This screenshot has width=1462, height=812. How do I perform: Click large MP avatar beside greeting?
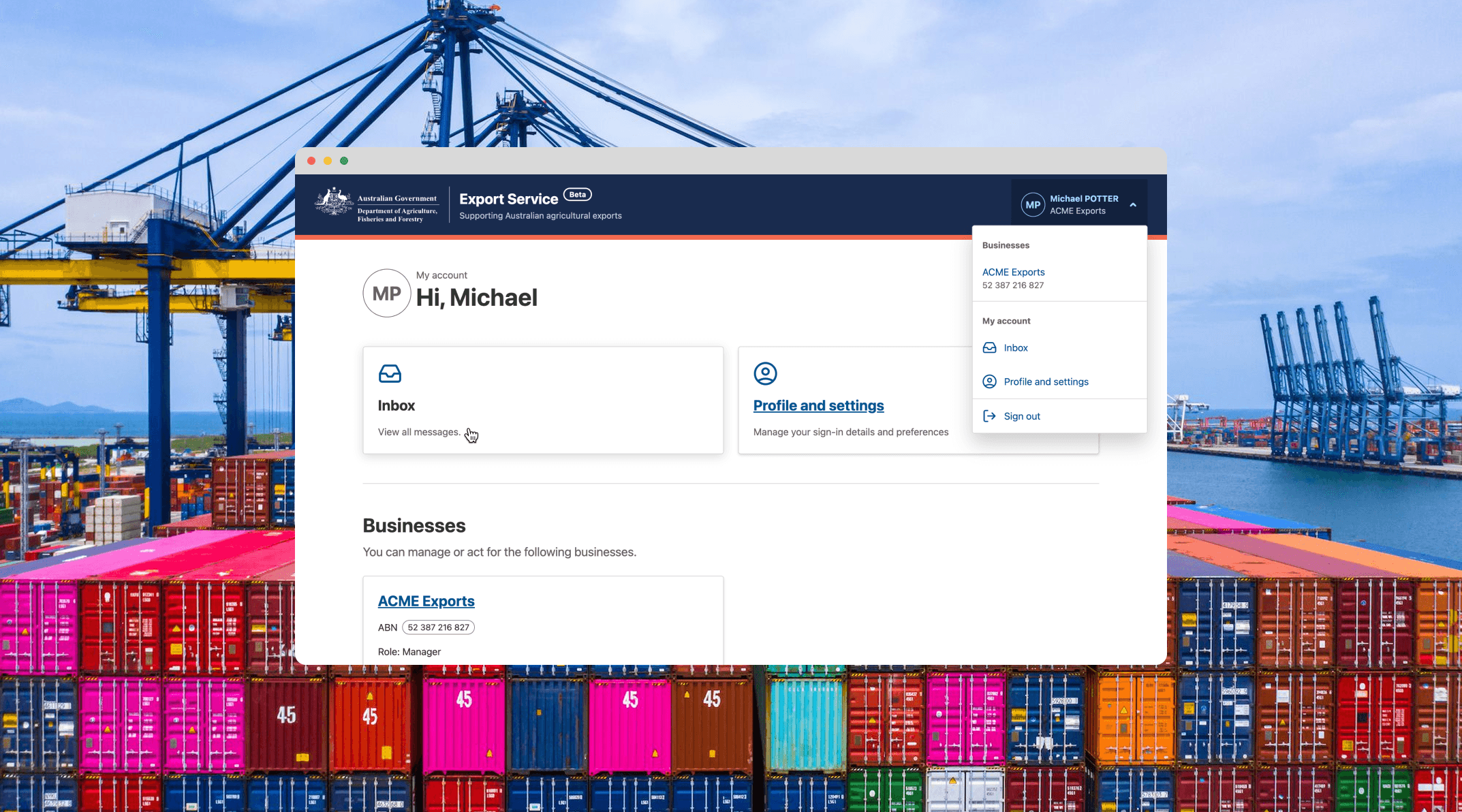tap(386, 294)
